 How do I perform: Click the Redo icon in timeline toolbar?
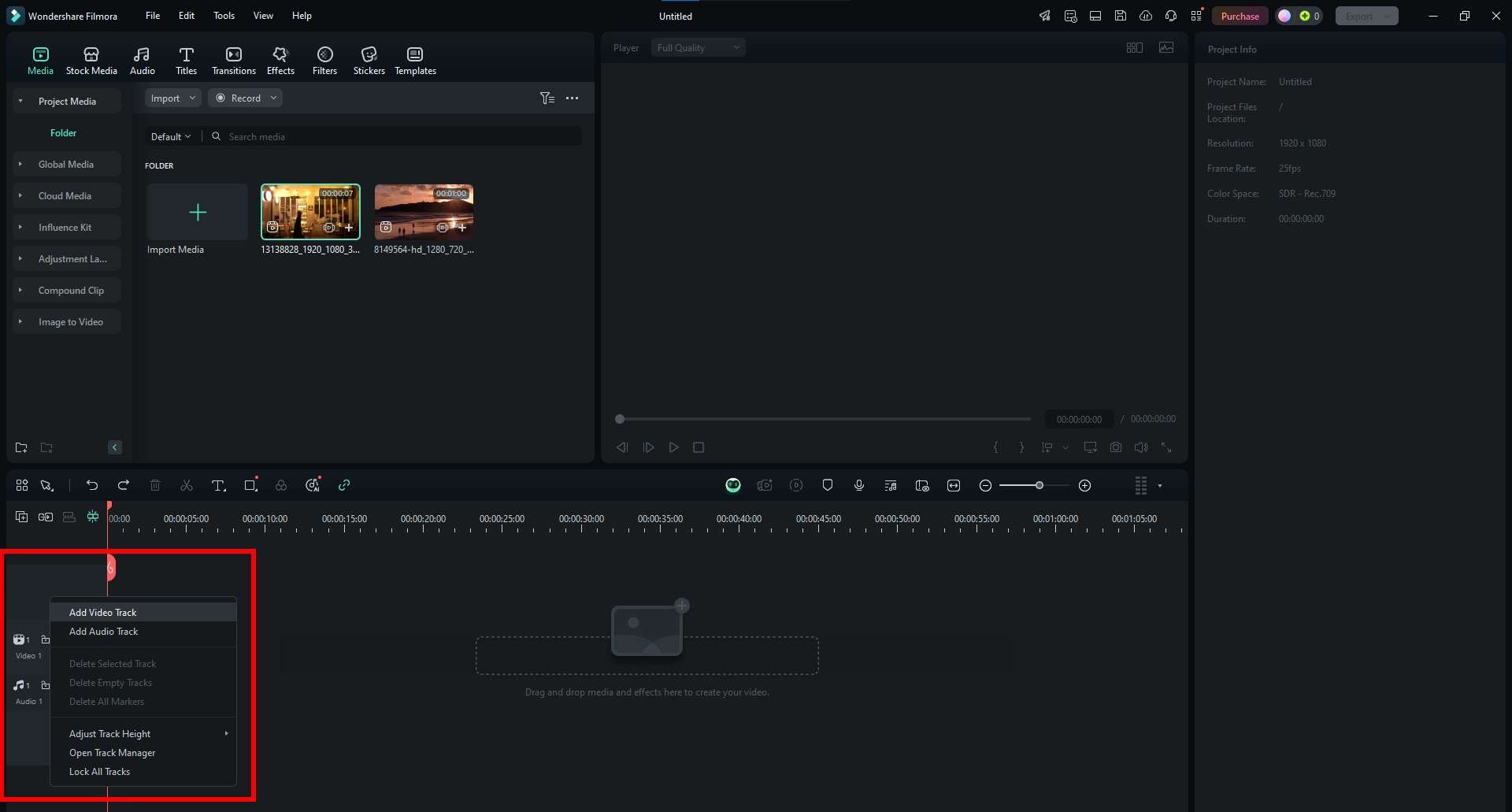[124, 485]
